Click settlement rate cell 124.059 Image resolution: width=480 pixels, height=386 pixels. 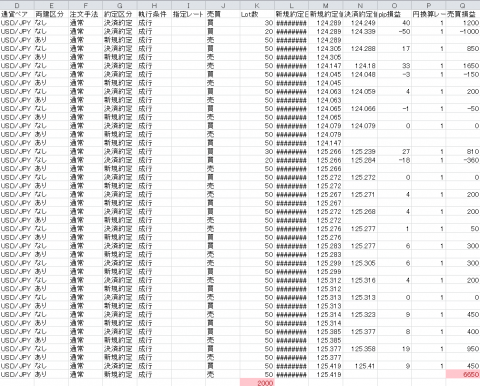(360, 91)
